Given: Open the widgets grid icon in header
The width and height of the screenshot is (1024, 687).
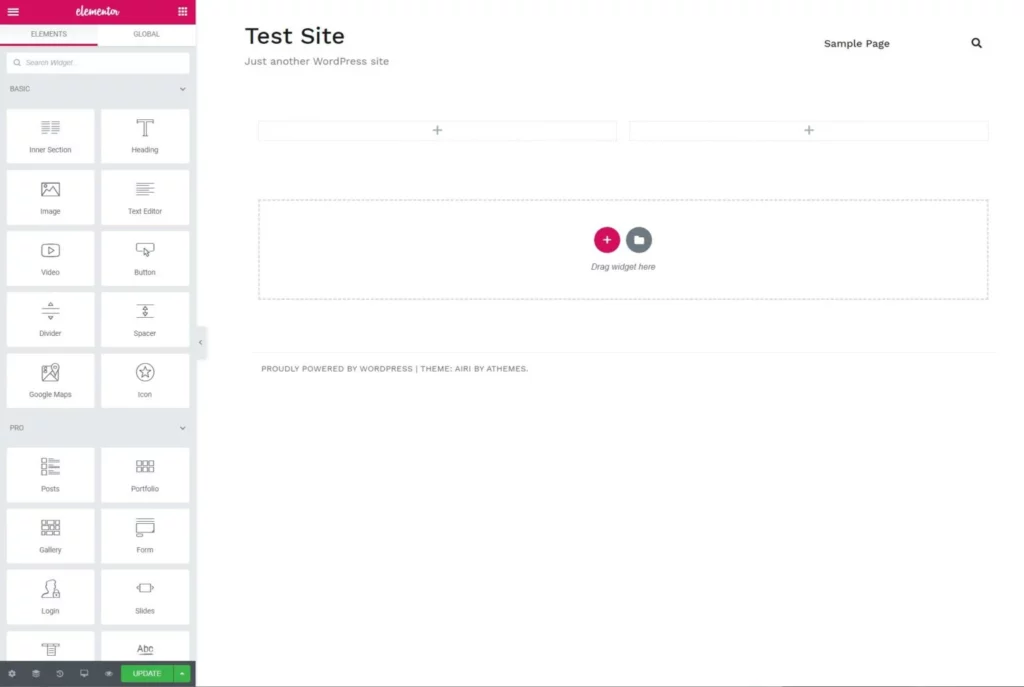Looking at the screenshot, I should 182,12.
